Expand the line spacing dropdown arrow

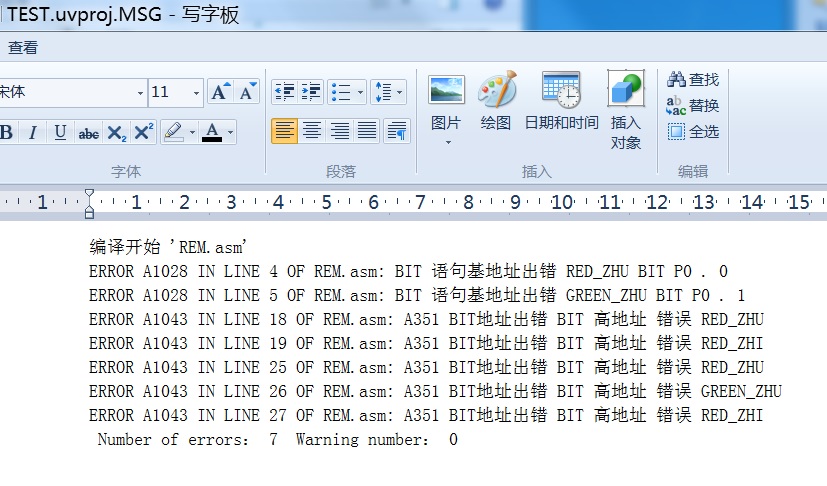(400, 92)
